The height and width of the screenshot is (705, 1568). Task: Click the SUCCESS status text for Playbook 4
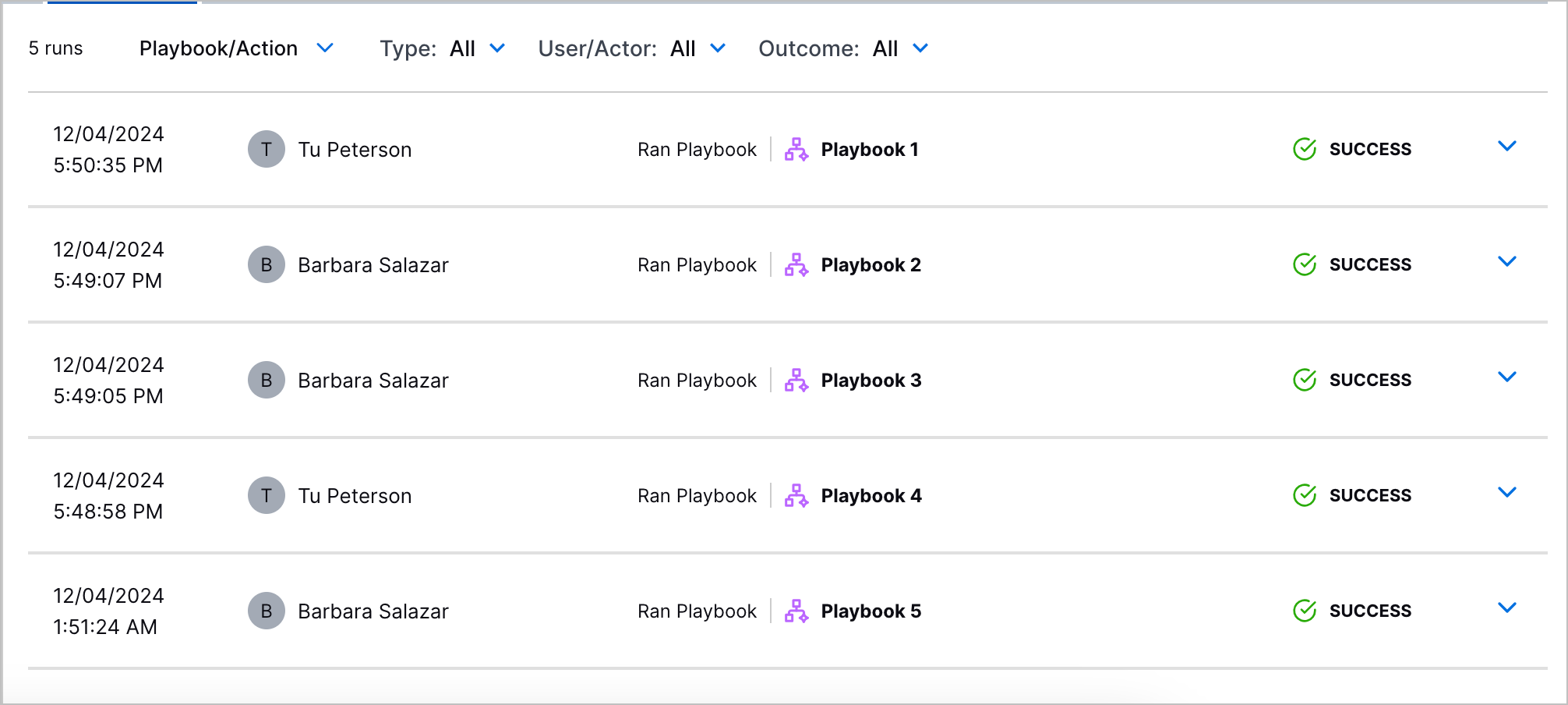[1370, 495]
